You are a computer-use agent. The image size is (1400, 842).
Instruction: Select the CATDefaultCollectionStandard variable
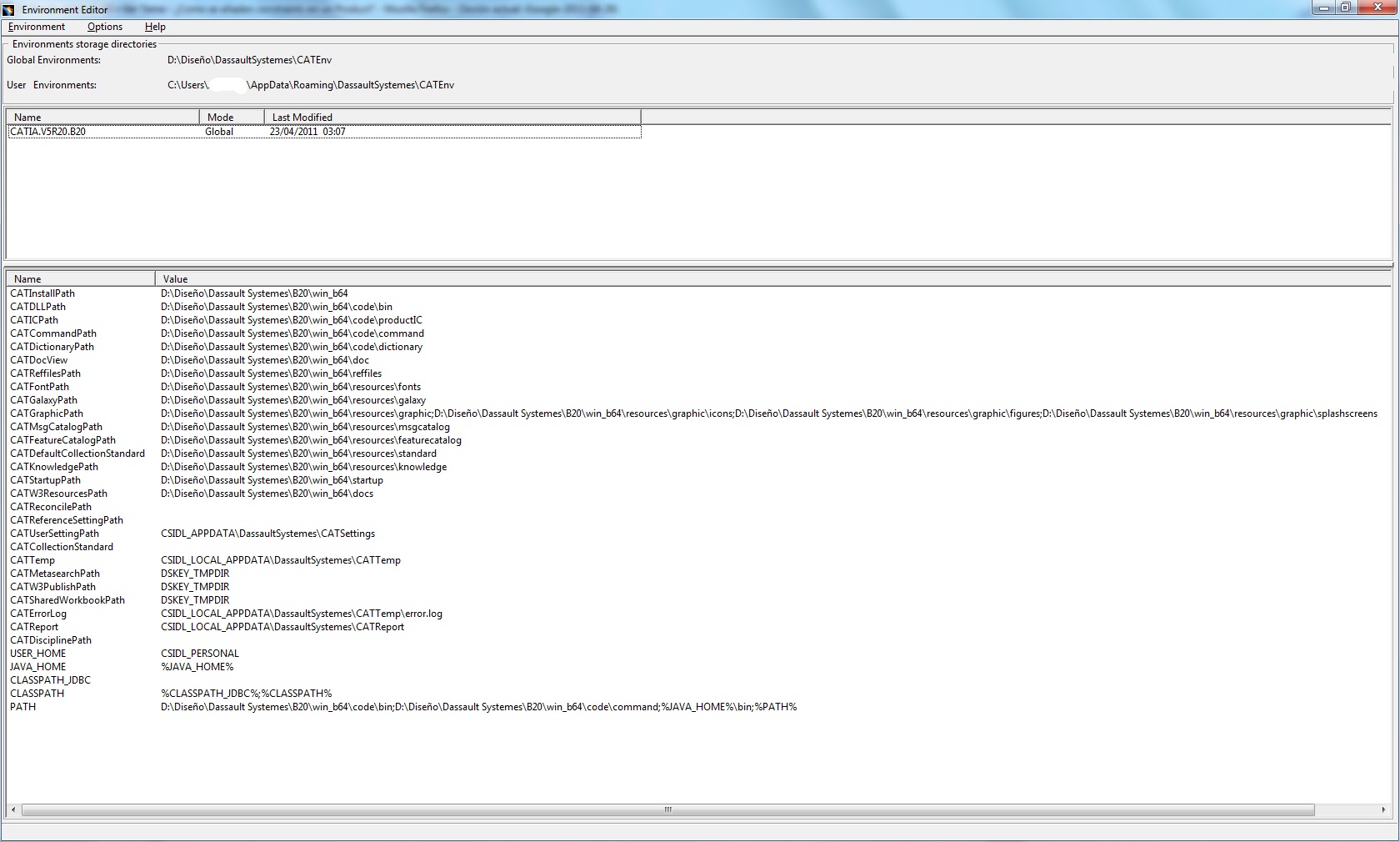click(x=77, y=454)
